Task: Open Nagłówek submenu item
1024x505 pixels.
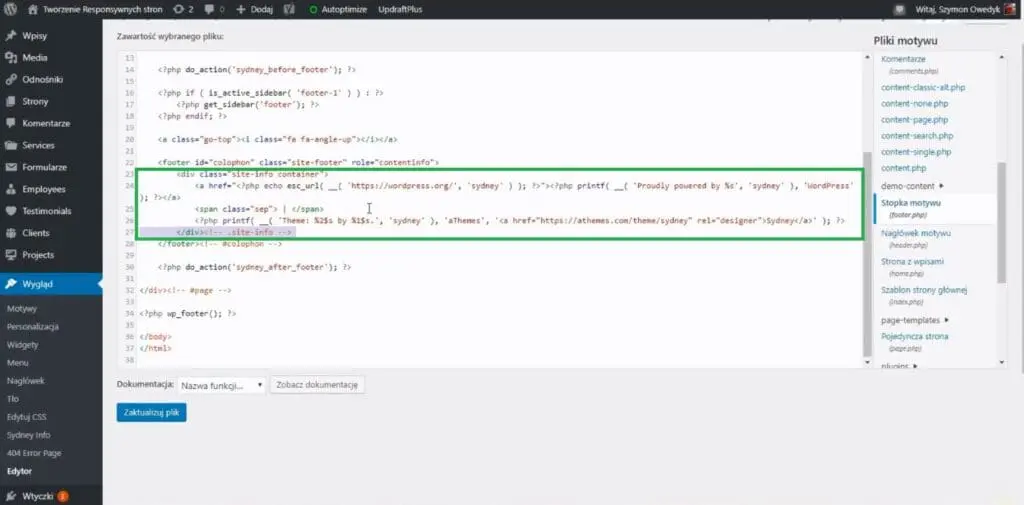Action: click(x=25, y=381)
